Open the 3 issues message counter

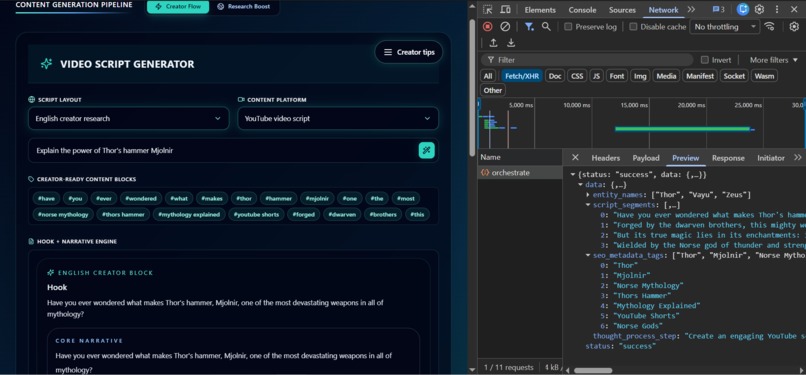pos(719,9)
